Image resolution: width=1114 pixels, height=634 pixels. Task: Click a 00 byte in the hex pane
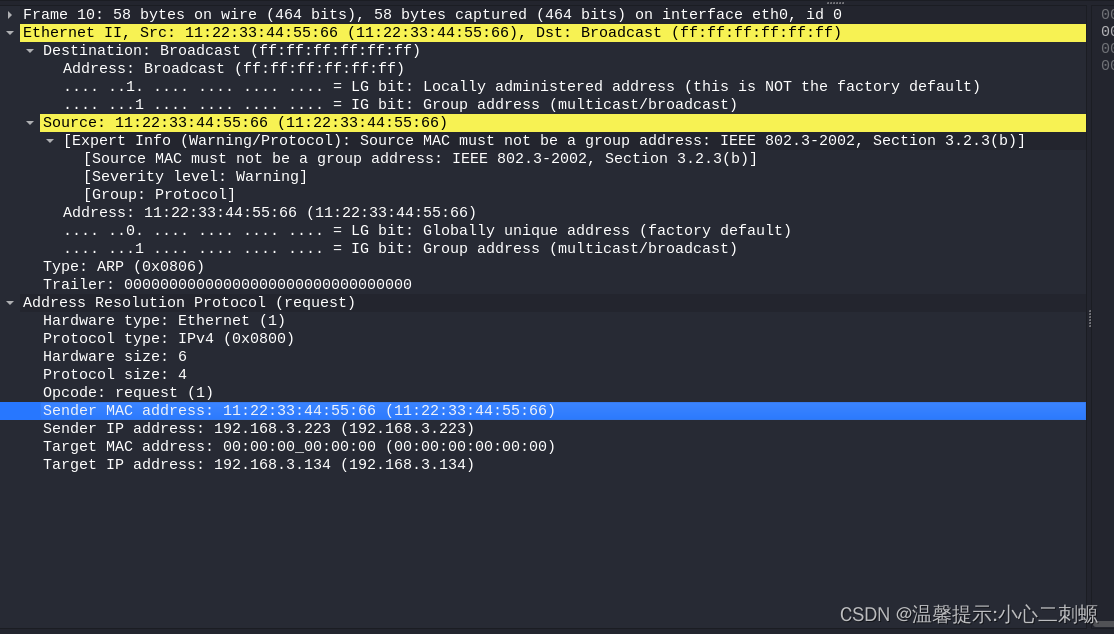(x=1104, y=14)
